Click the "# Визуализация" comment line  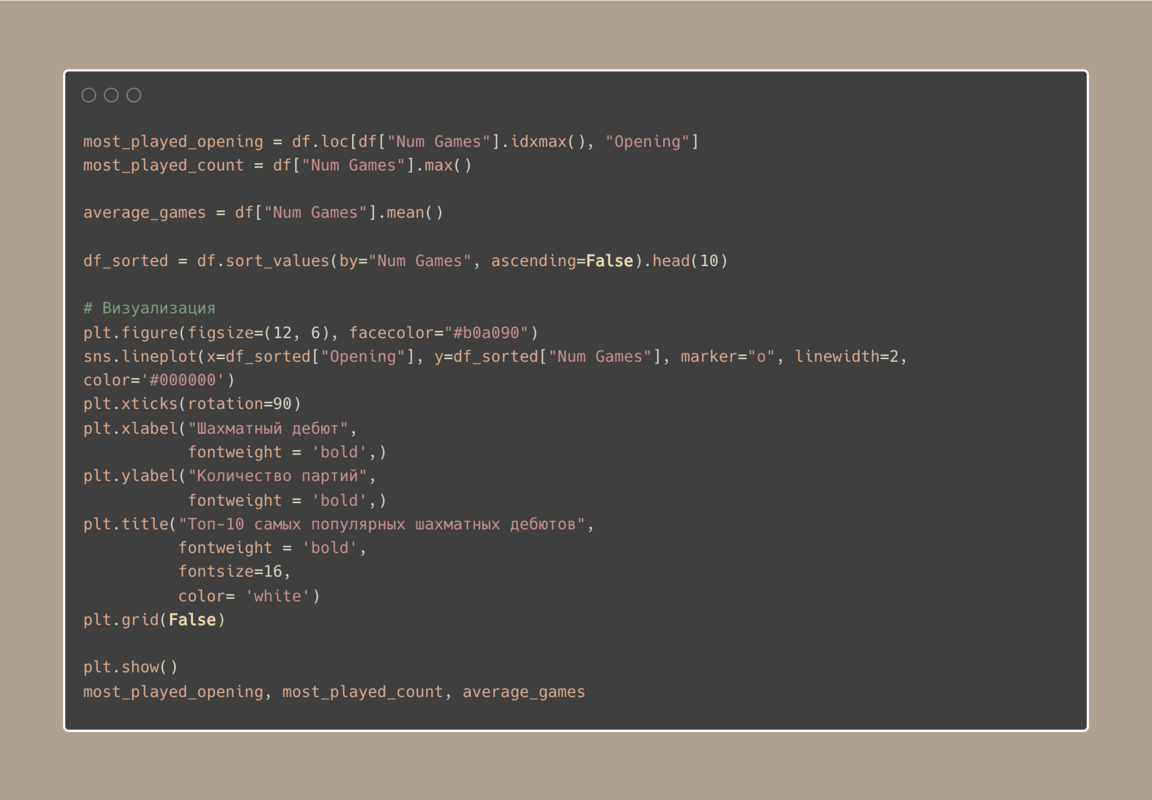(x=149, y=308)
